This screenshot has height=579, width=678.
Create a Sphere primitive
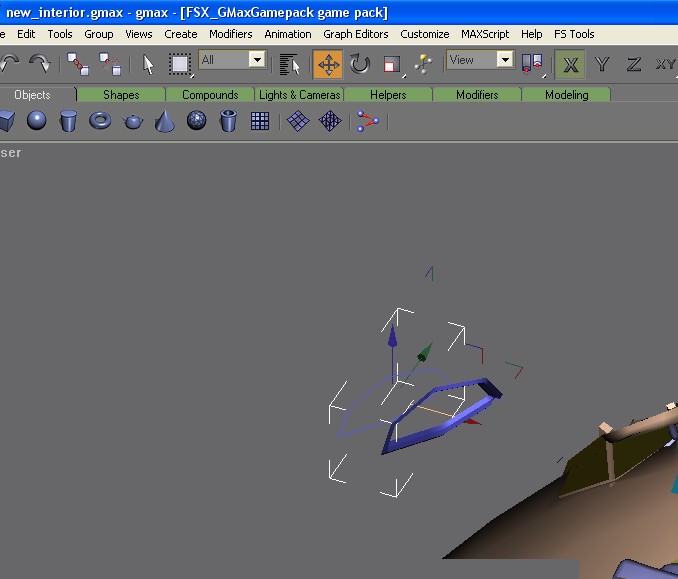(x=37, y=121)
